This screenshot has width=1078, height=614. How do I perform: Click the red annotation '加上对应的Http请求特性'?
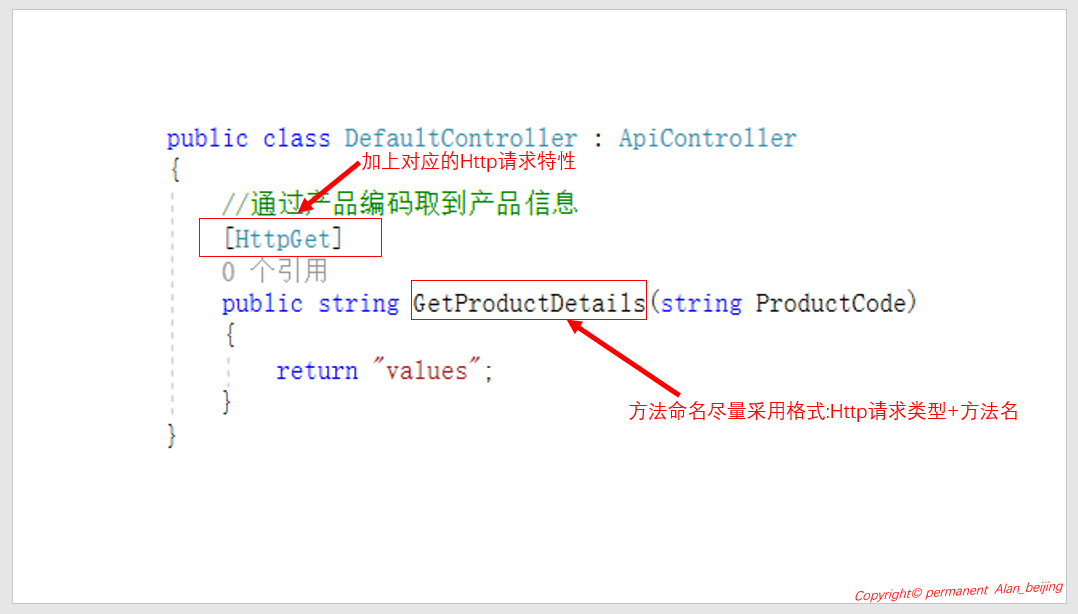[468, 162]
